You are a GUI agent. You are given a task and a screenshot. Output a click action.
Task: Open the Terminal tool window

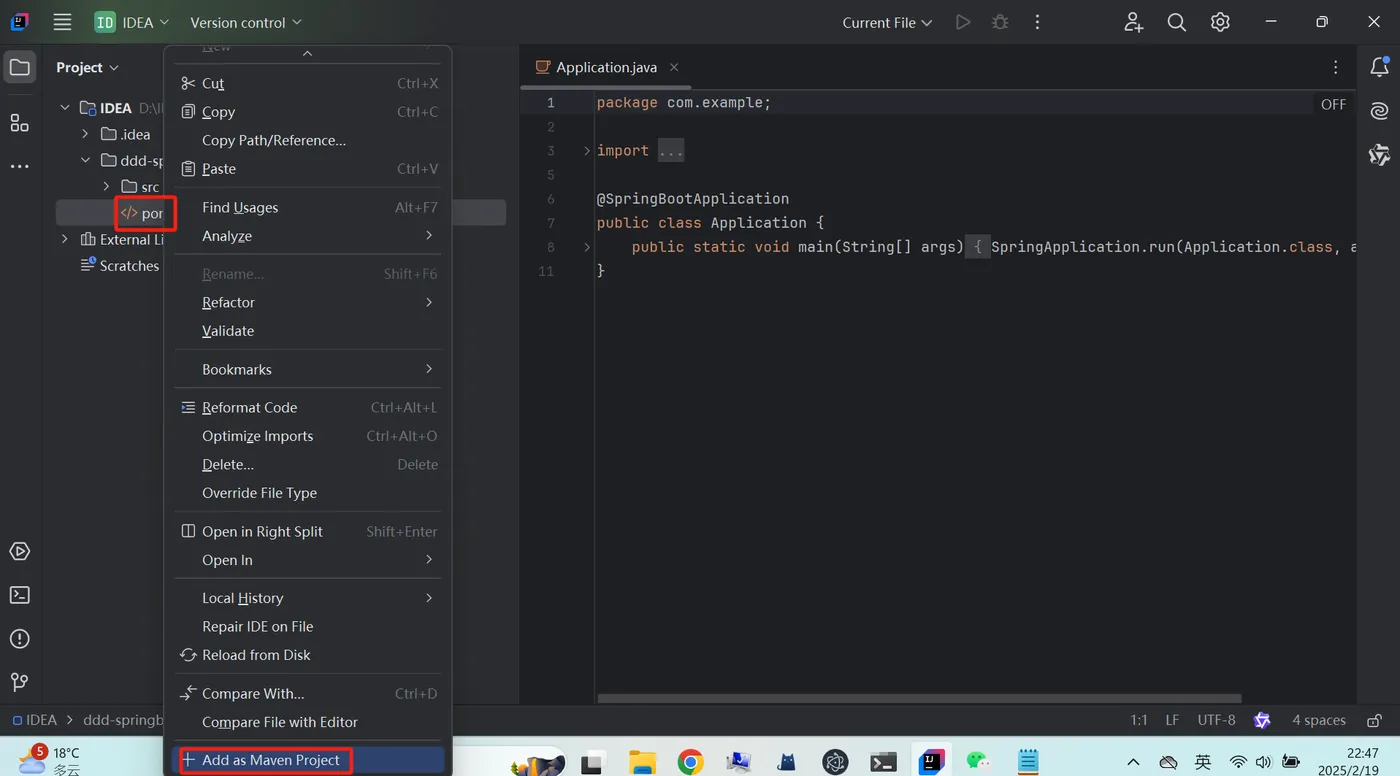pyautogui.click(x=19, y=595)
